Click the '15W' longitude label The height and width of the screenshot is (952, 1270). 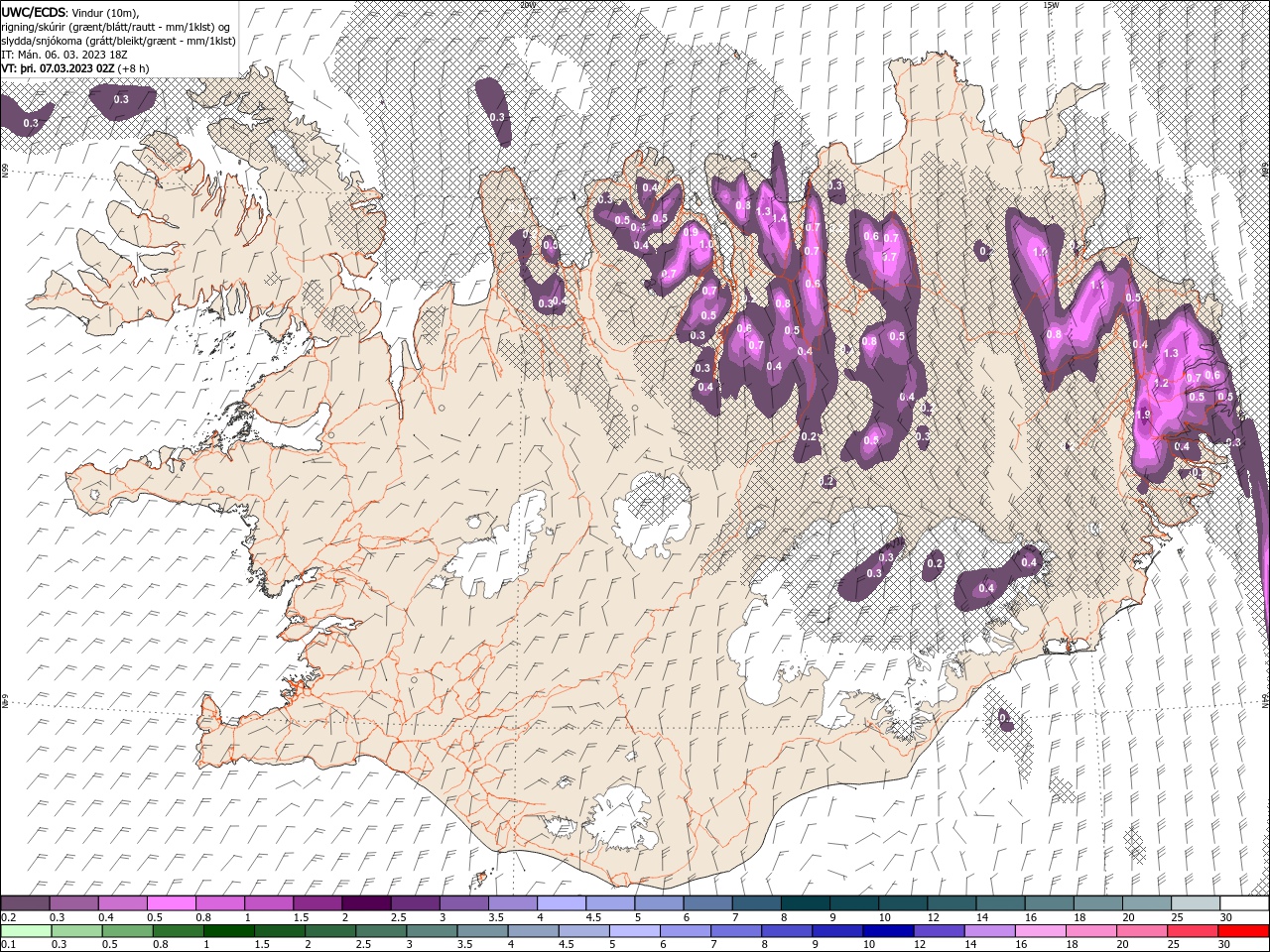1051,4
